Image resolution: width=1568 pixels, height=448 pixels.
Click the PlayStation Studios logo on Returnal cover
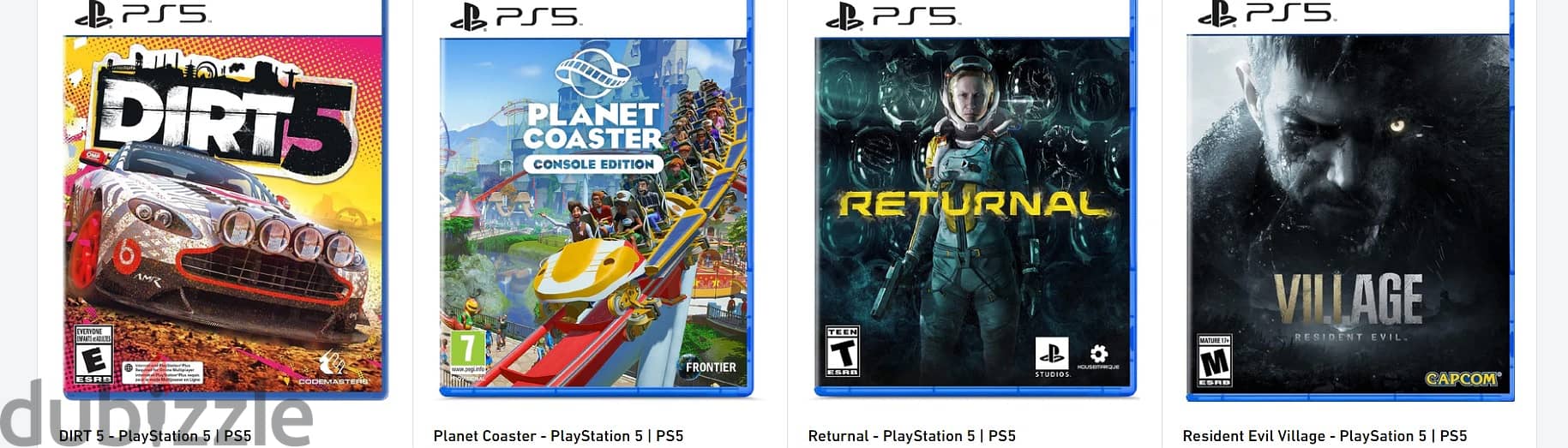(1052, 357)
